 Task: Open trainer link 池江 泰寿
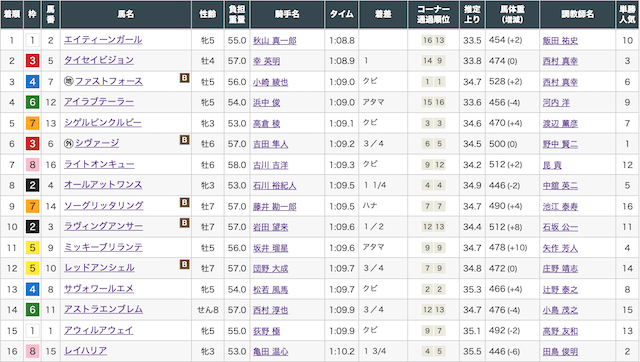(560, 207)
